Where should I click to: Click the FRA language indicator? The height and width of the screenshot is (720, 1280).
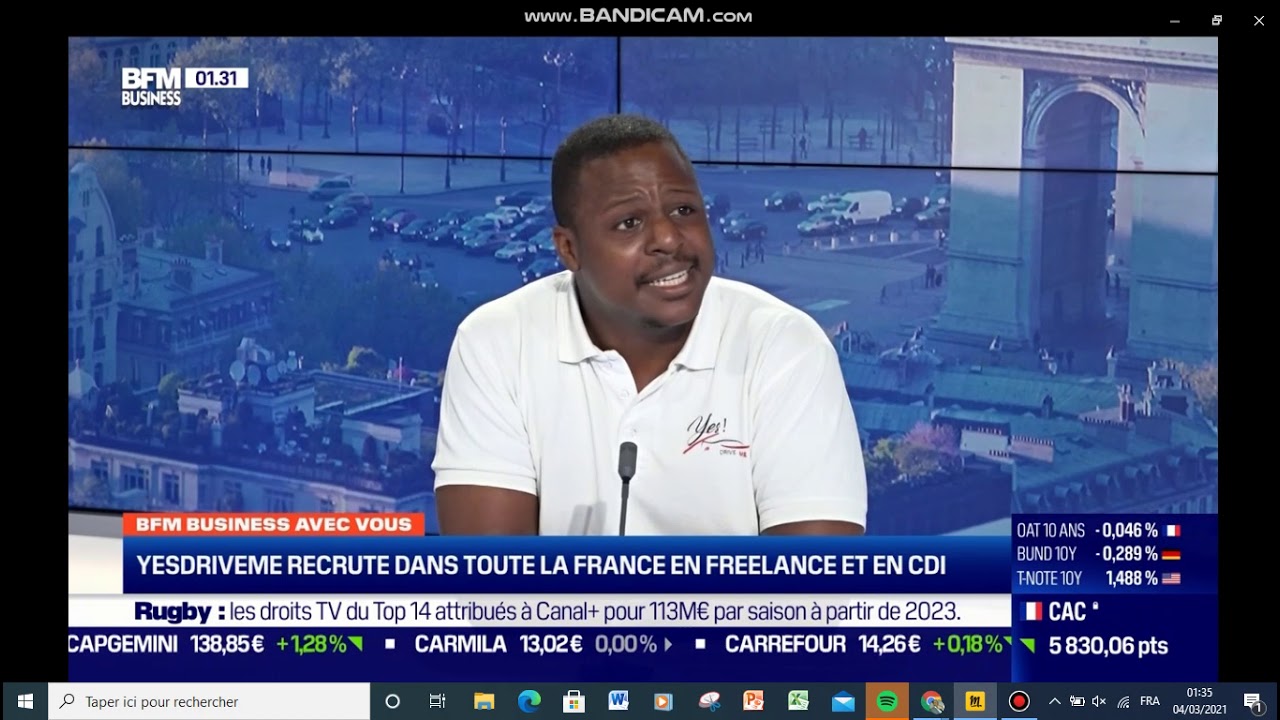1150,701
